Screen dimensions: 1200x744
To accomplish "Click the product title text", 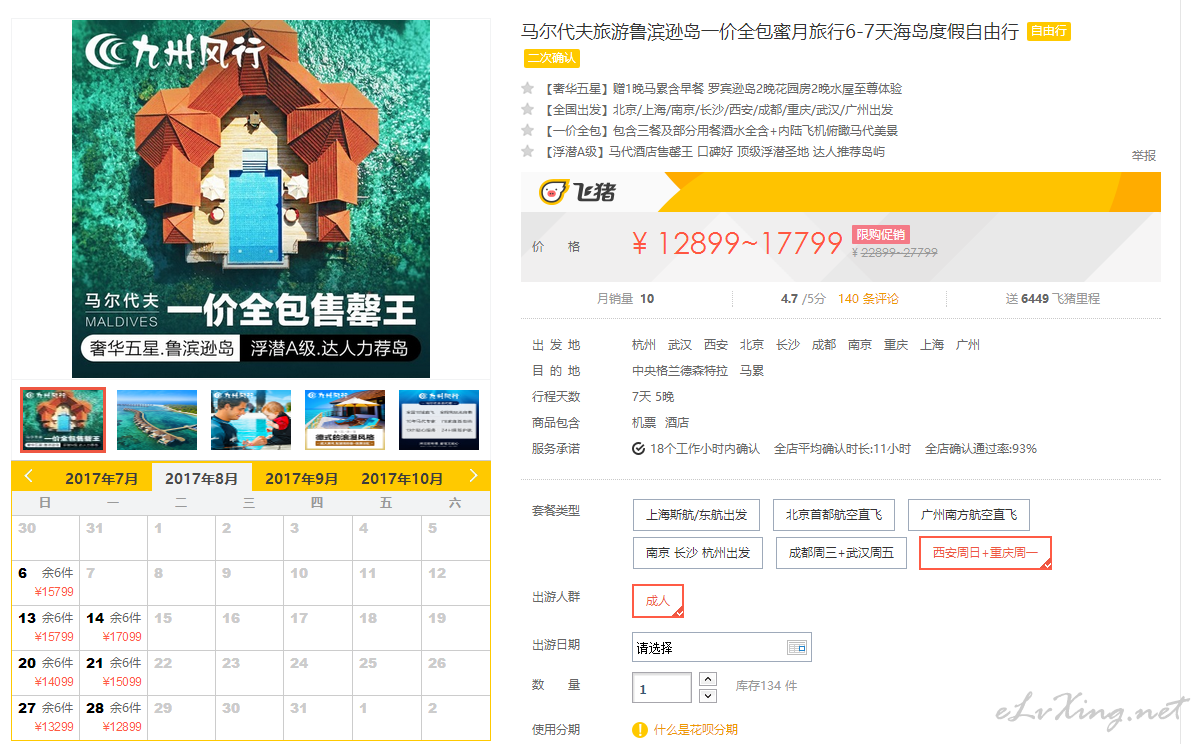I will (x=769, y=32).
